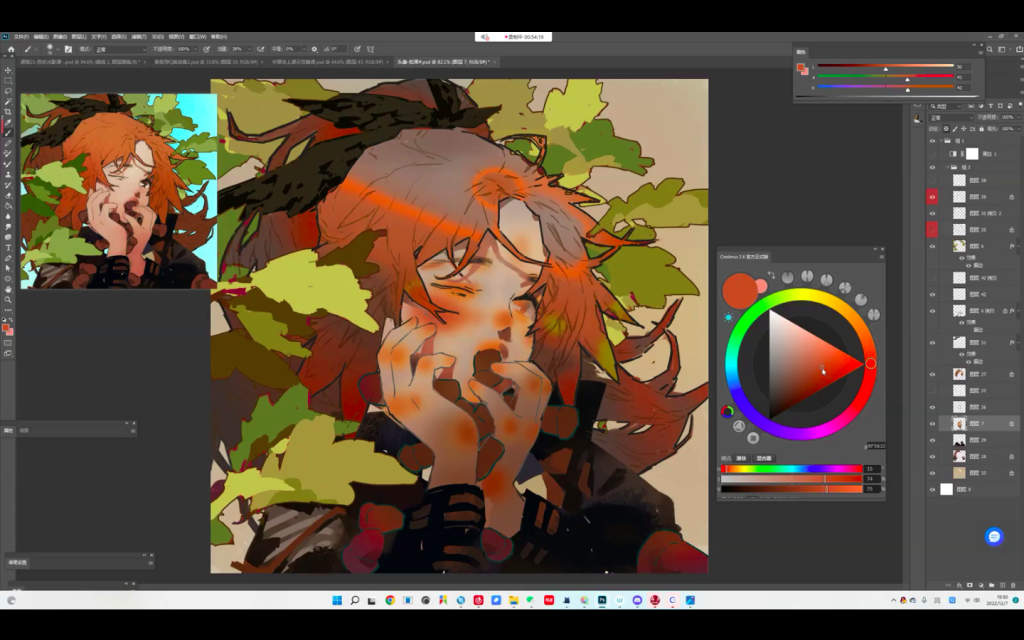Select the Zoom magnifier tool
The height and width of the screenshot is (640, 1024).
click(x=8, y=299)
